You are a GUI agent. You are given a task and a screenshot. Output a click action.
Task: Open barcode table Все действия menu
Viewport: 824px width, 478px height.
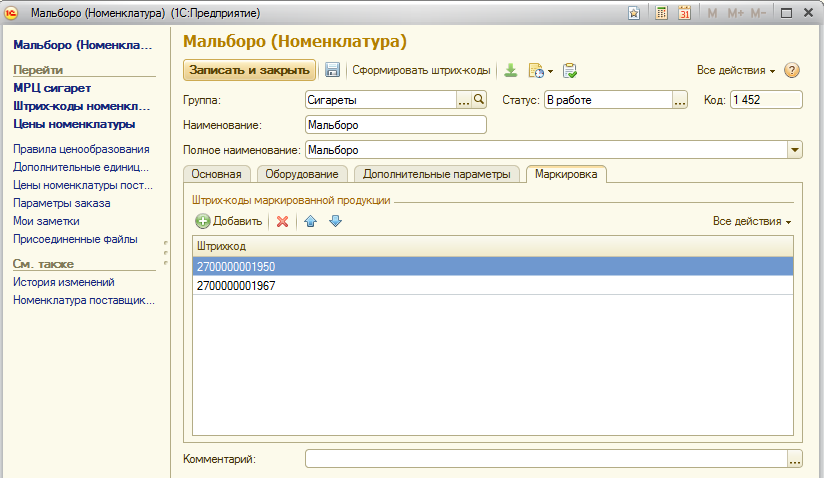point(752,221)
